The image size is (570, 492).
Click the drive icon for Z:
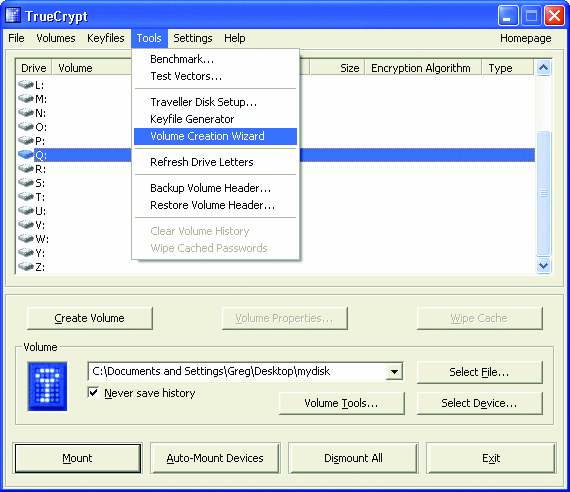(x=26, y=267)
